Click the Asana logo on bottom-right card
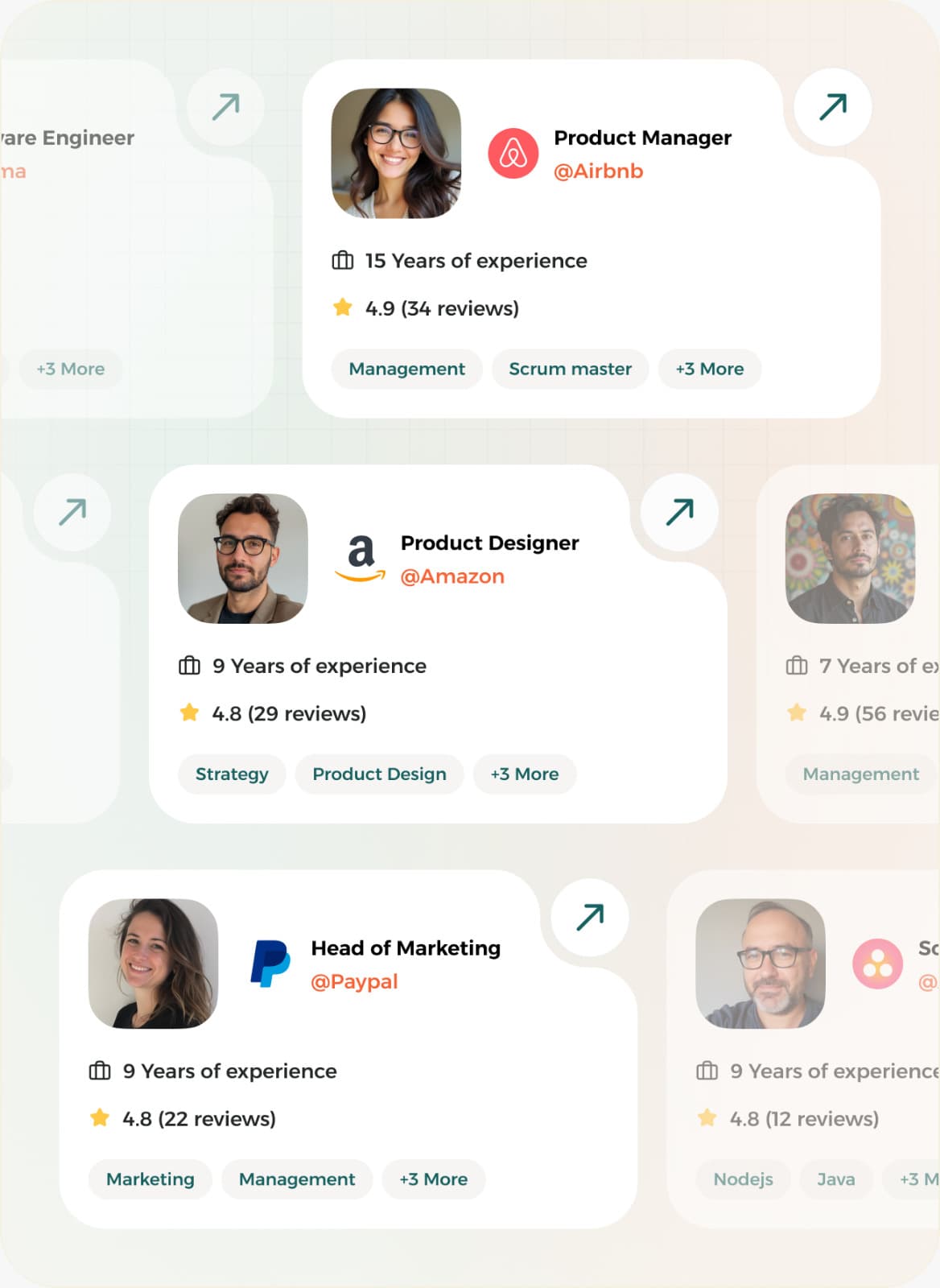The image size is (940, 1288). tap(879, 964)
